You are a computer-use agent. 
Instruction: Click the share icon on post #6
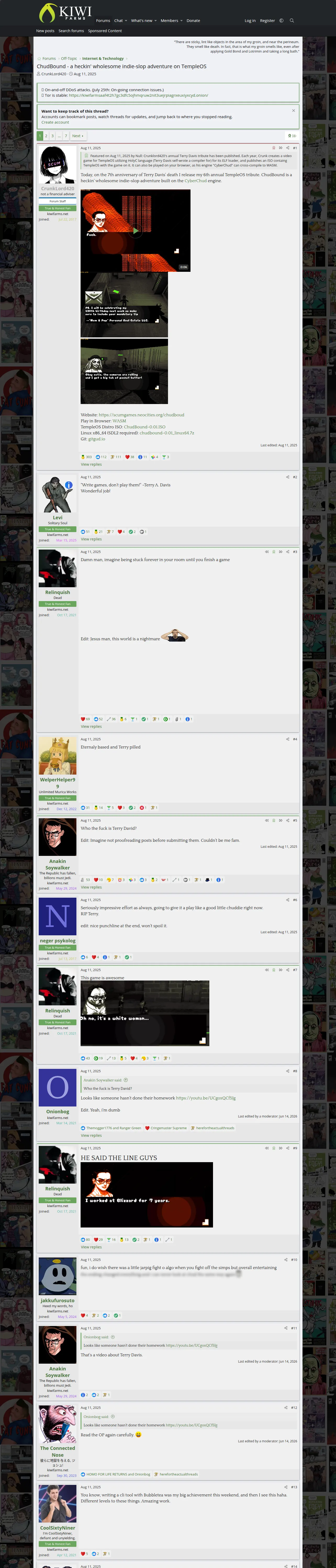(x=288, y=900)
